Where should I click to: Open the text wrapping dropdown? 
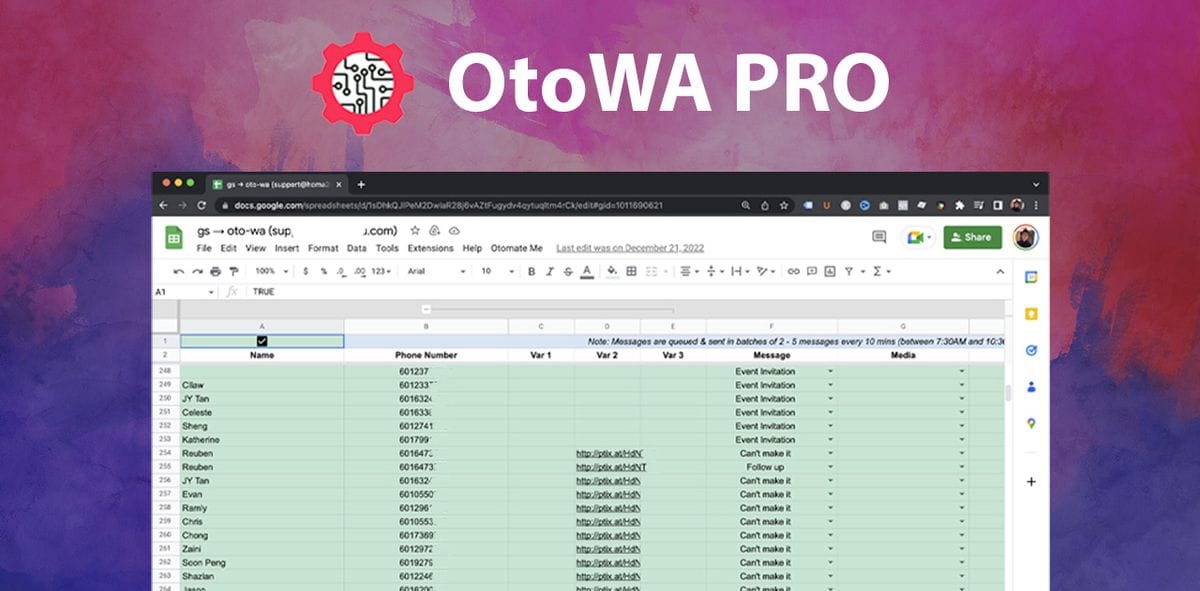point(740,271)
